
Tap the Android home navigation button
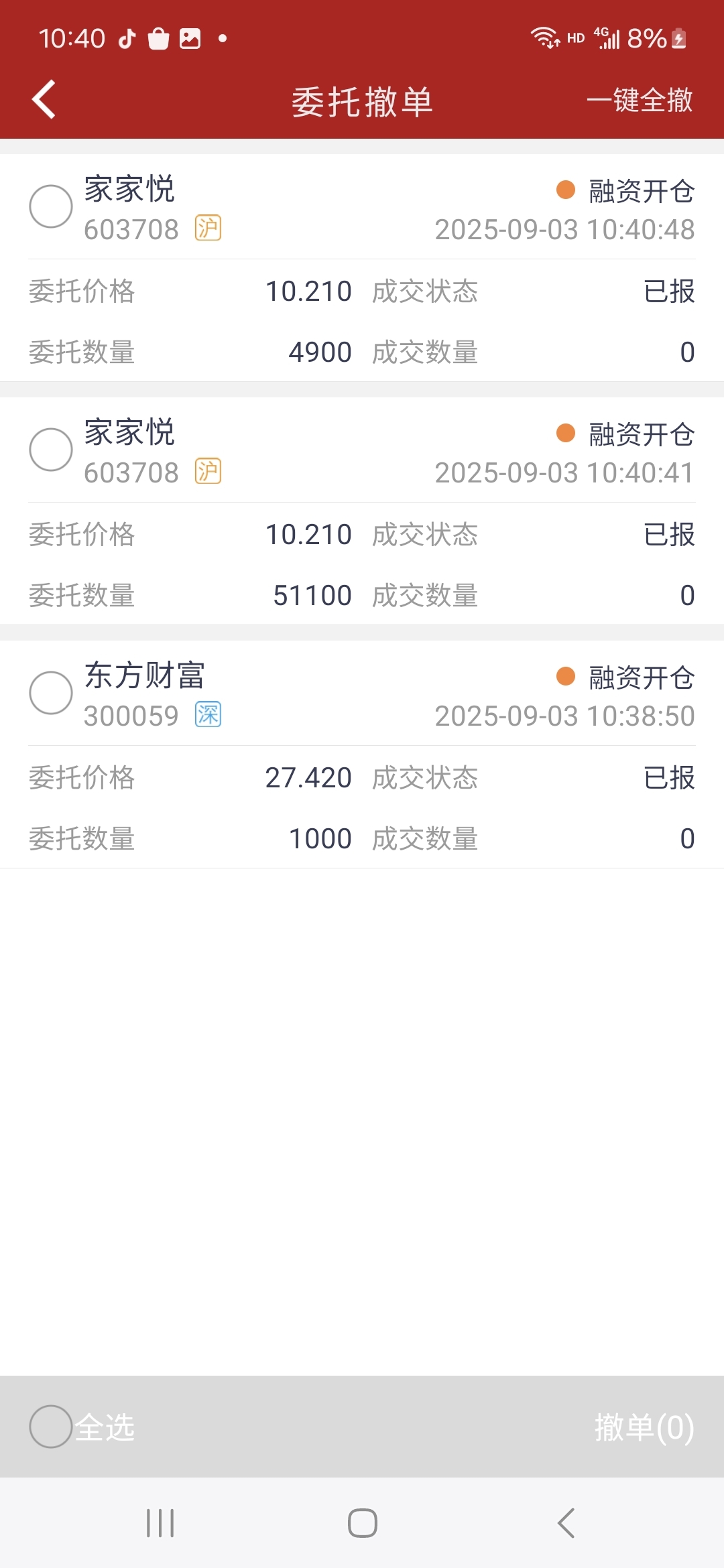(362, 1523)
